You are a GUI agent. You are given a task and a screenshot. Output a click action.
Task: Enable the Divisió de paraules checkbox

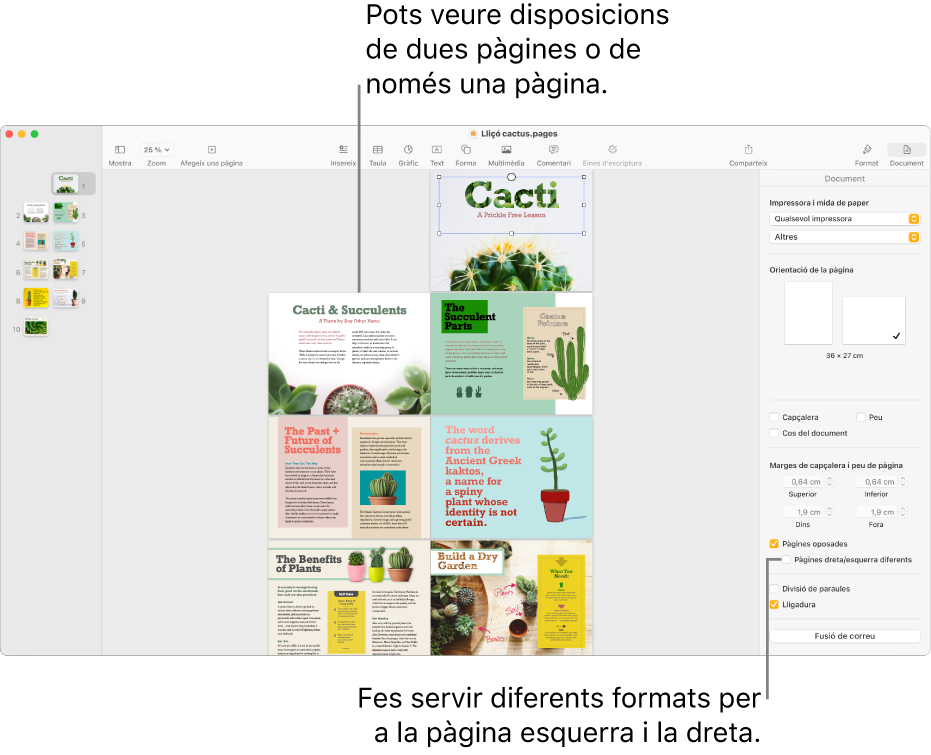coord(774,589)
